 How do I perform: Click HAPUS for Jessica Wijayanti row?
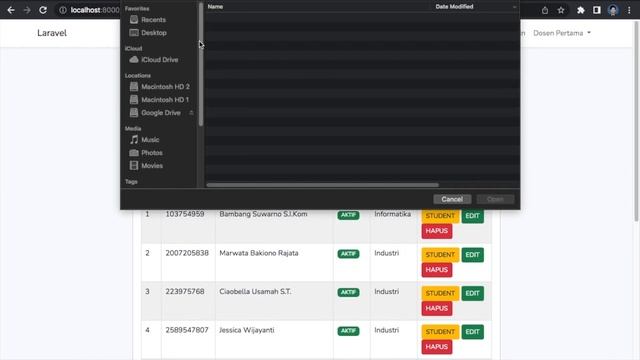click(436, 347)
